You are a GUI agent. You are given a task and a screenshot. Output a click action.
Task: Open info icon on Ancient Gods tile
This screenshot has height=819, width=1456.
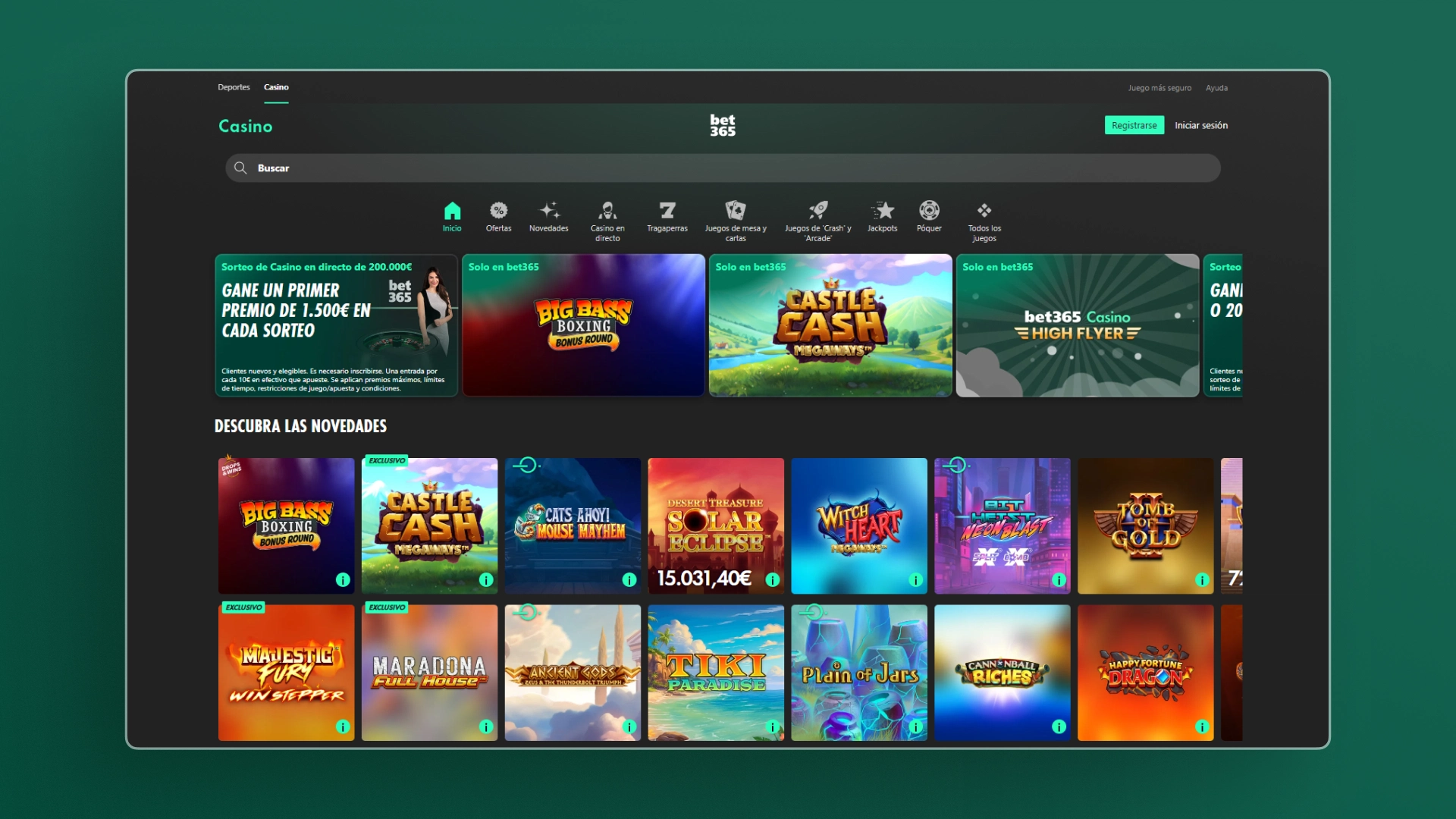click(x=629, y=726)
